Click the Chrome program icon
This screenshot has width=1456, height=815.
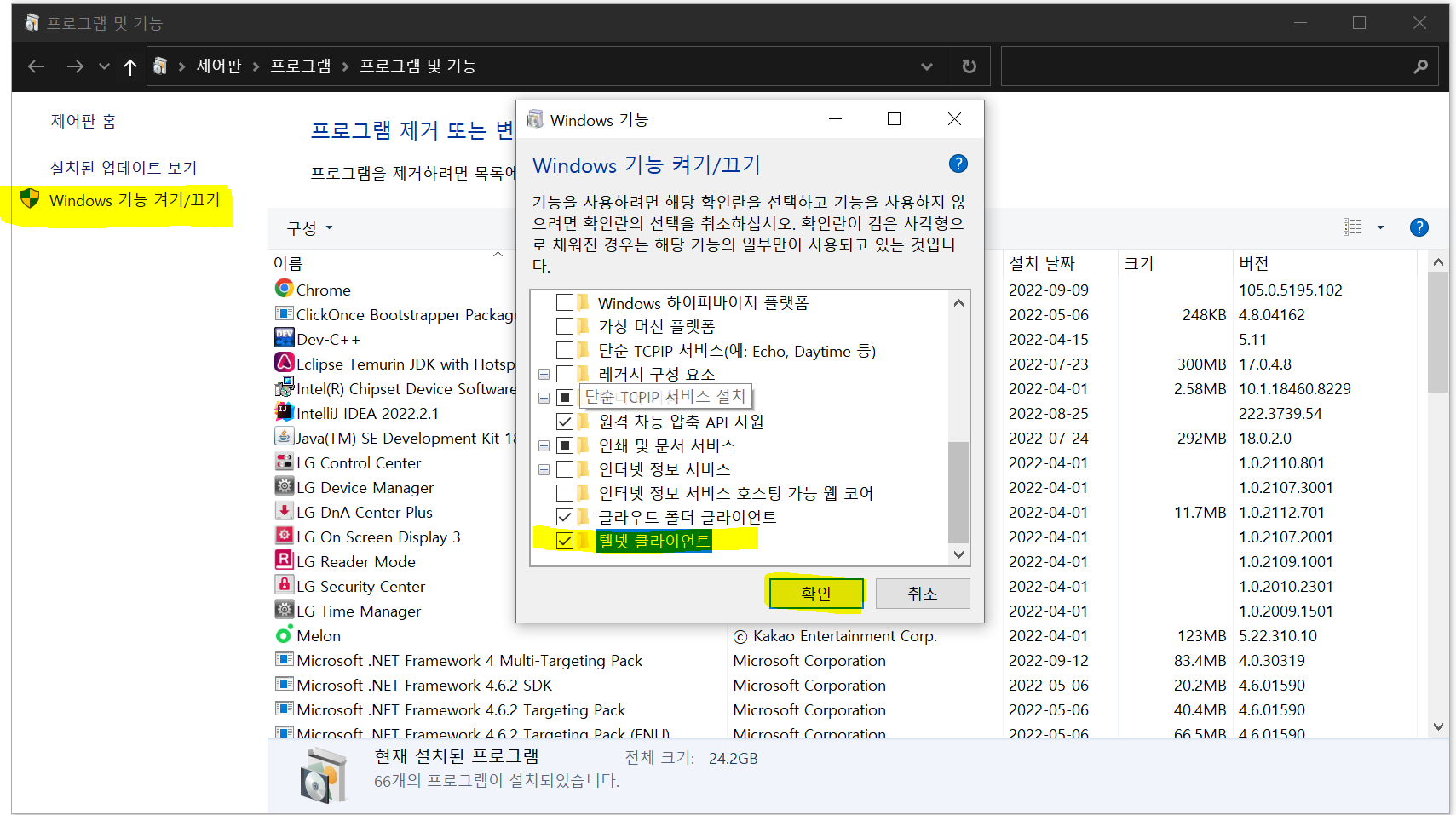coord(285,289)
